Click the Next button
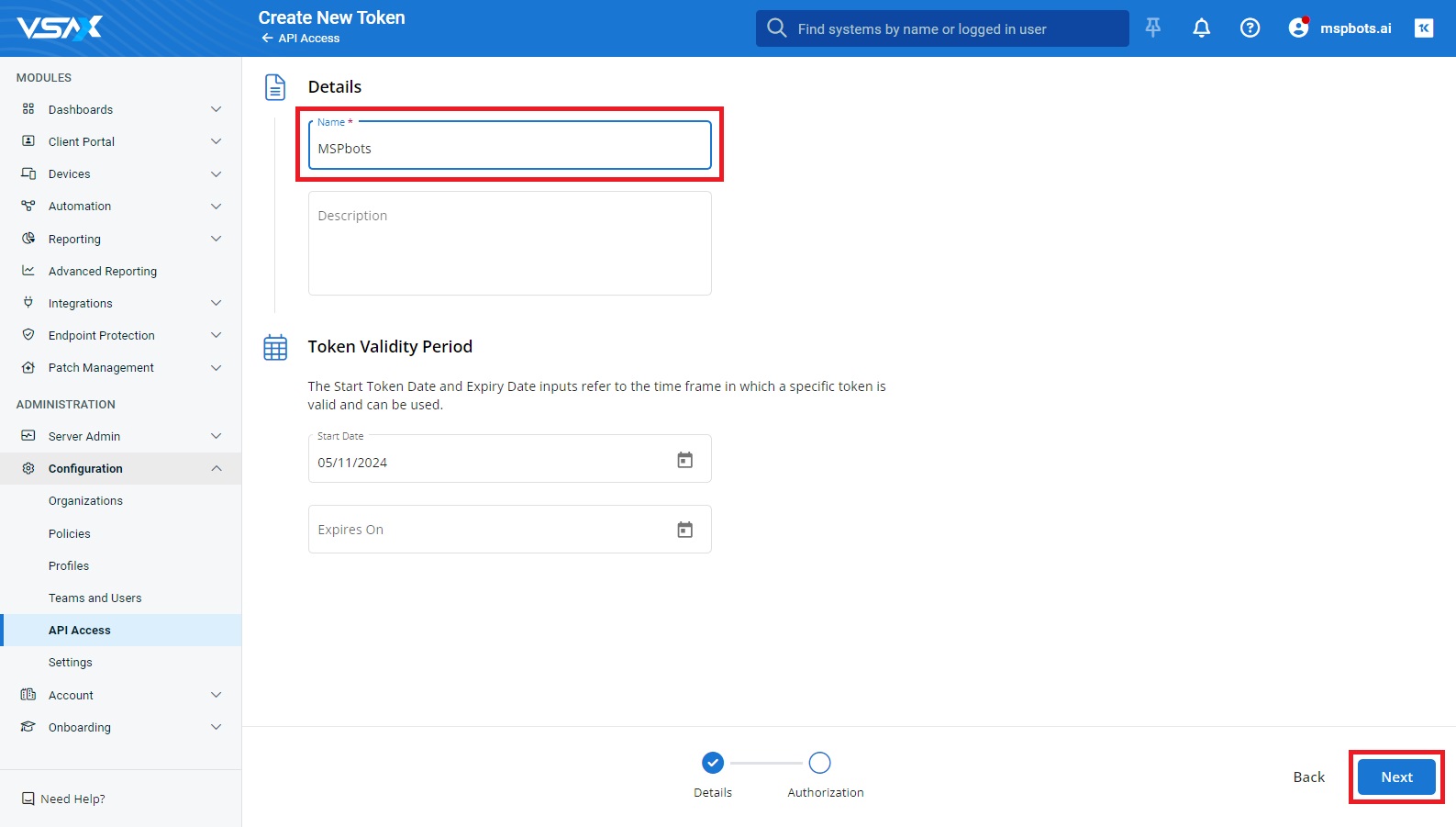Screen dimensions: 1456x827 [1395, 777]
